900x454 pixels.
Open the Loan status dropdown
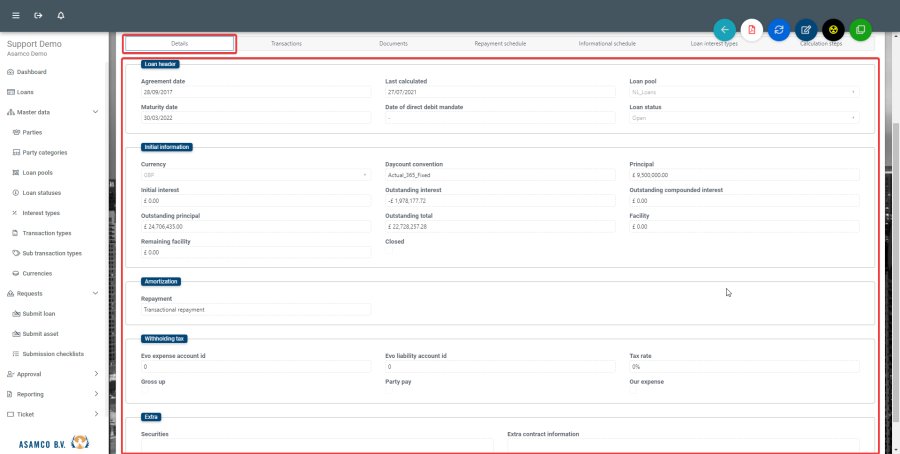pos(743,118)
